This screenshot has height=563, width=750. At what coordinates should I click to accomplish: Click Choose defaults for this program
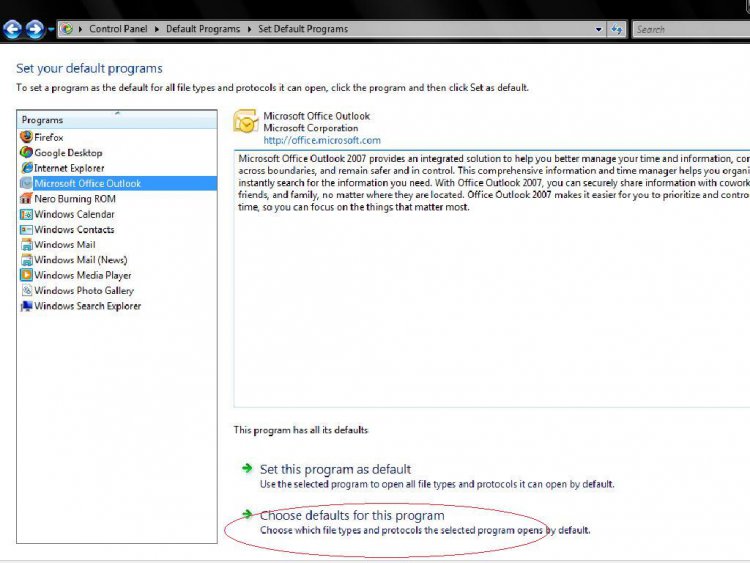pyautogui.click(x=352, y=515)
